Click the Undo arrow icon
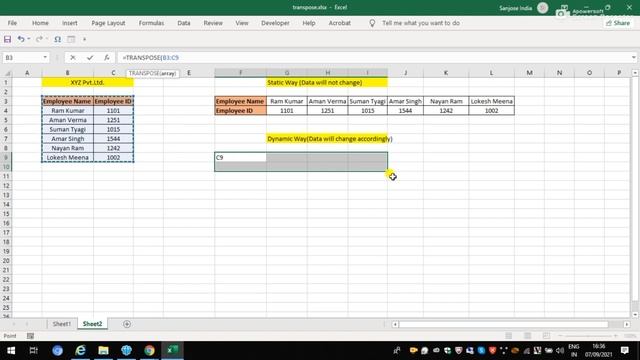 coord(20,39)
